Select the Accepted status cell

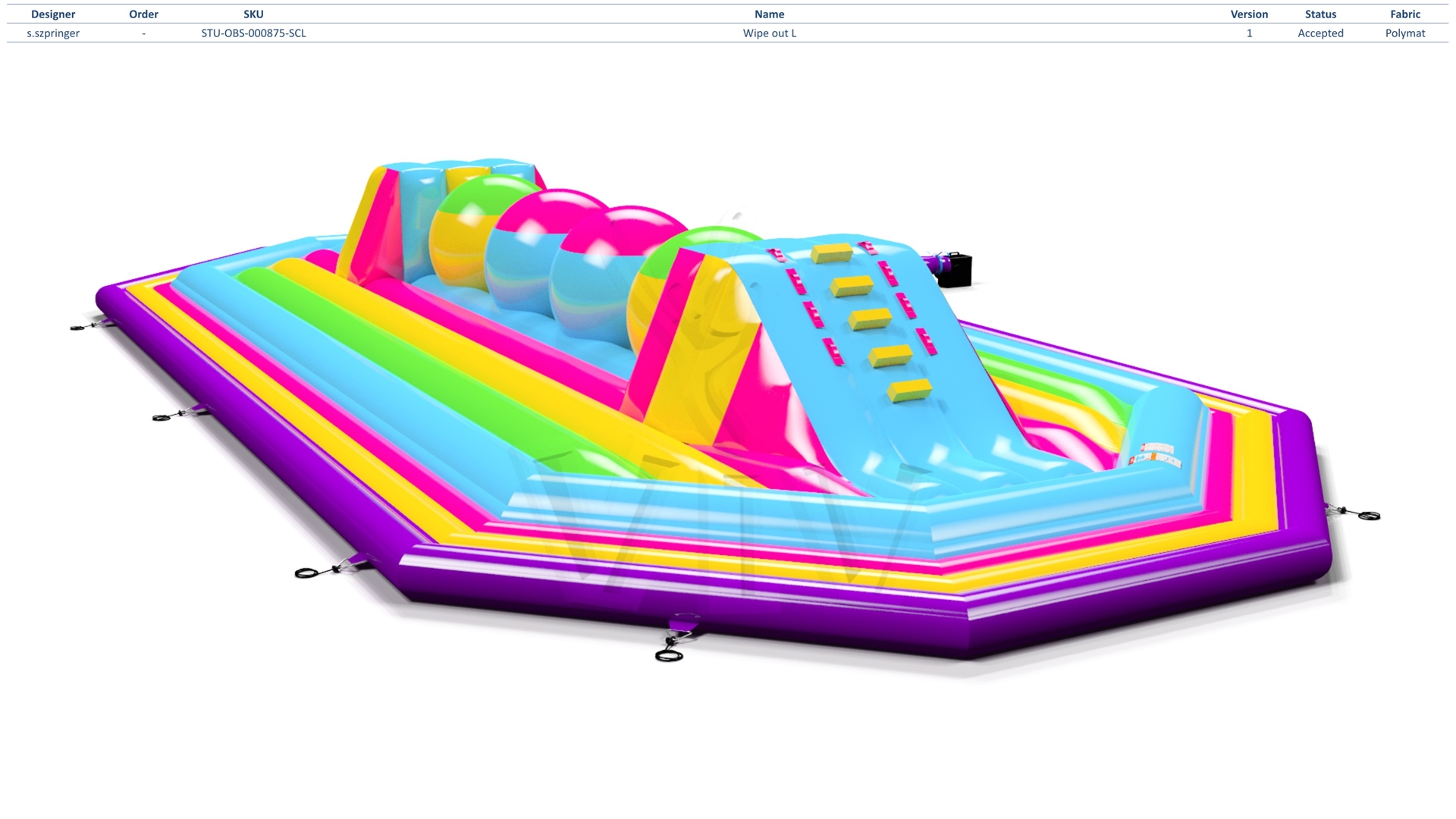(x=1320, y=33)
